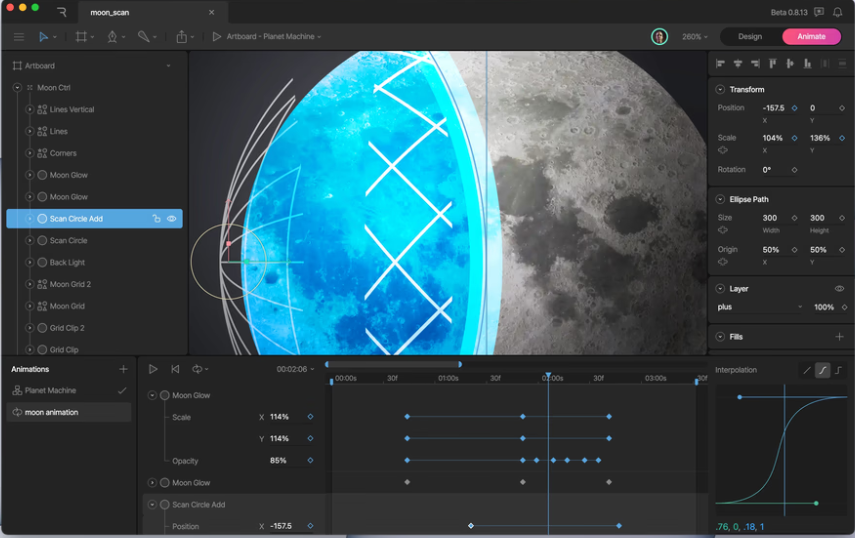Toggle scale link icon under Scale
Viewport: 855px width, 538px height.
pyautogui.click(x=723, y=150)
